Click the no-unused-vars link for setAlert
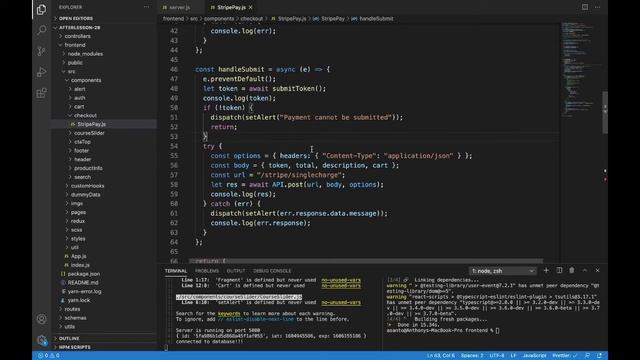The height and width of the screenshot is (360, 640). click(x=340, y=302)
